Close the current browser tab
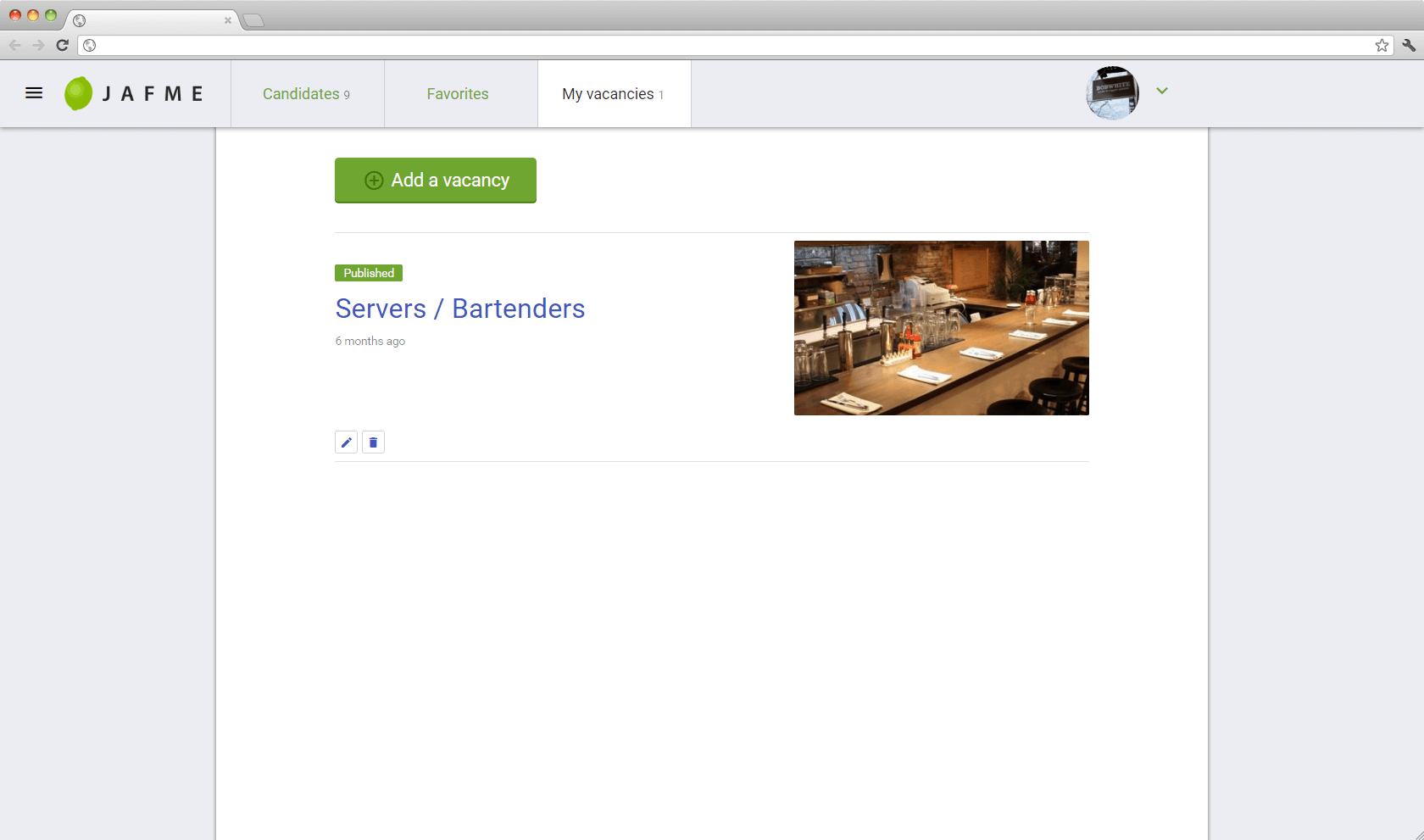This screenshot has width=1424, height=840. click(227, 20)
